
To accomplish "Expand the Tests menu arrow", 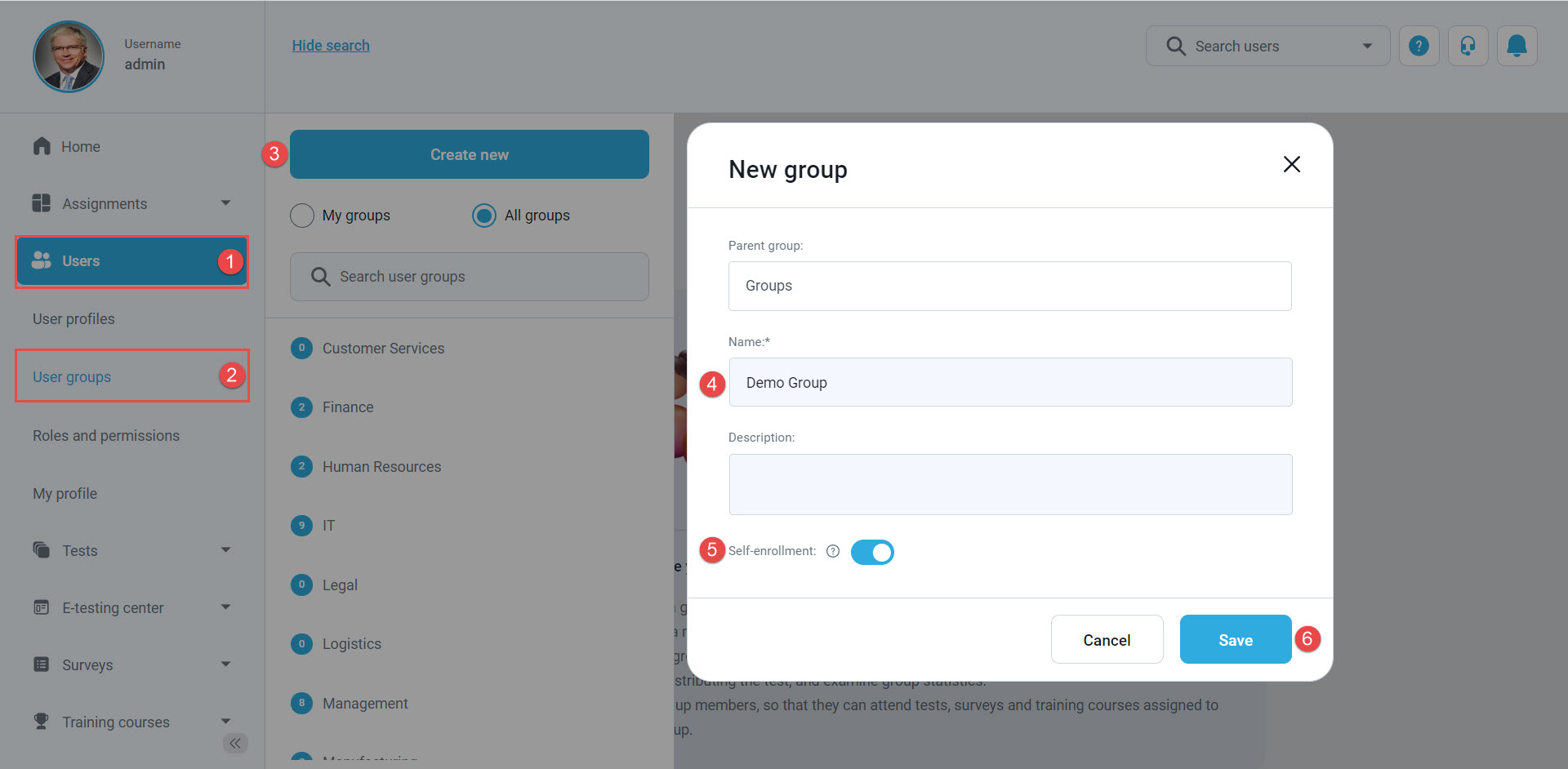I will click(x=225, y=550).
